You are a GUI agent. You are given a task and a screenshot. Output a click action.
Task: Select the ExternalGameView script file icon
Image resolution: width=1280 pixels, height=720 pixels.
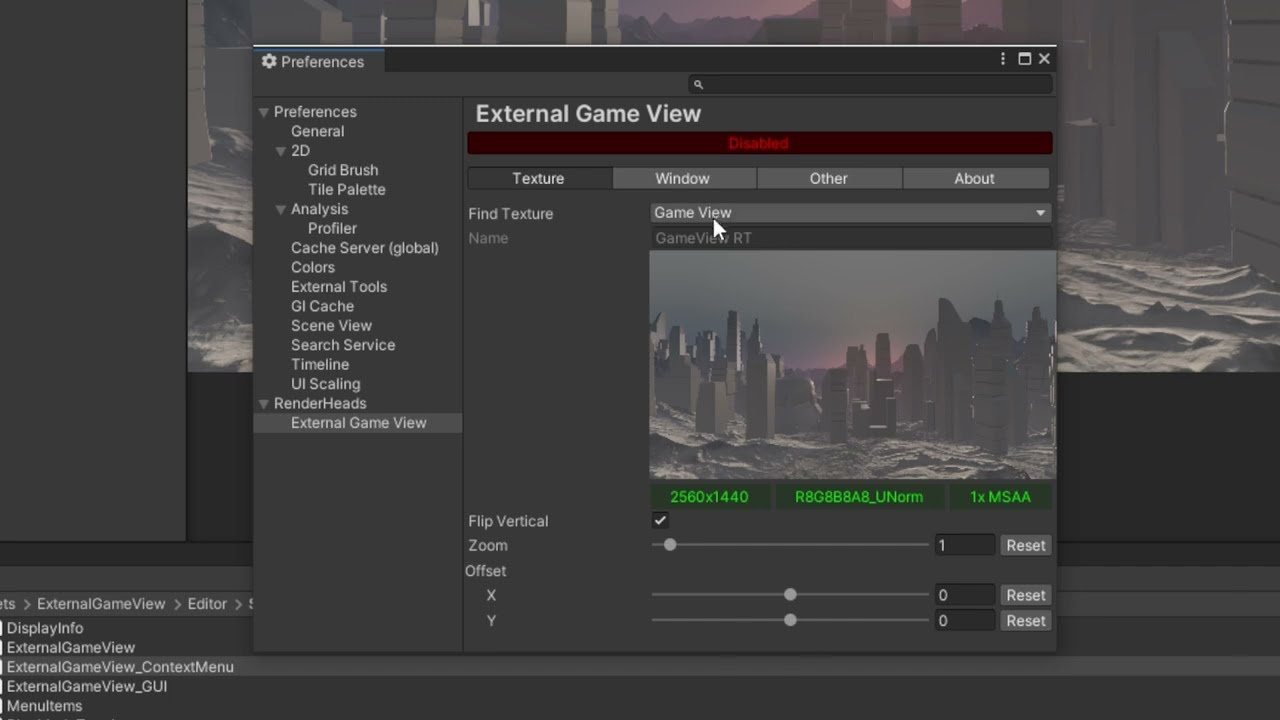[2, 647]
